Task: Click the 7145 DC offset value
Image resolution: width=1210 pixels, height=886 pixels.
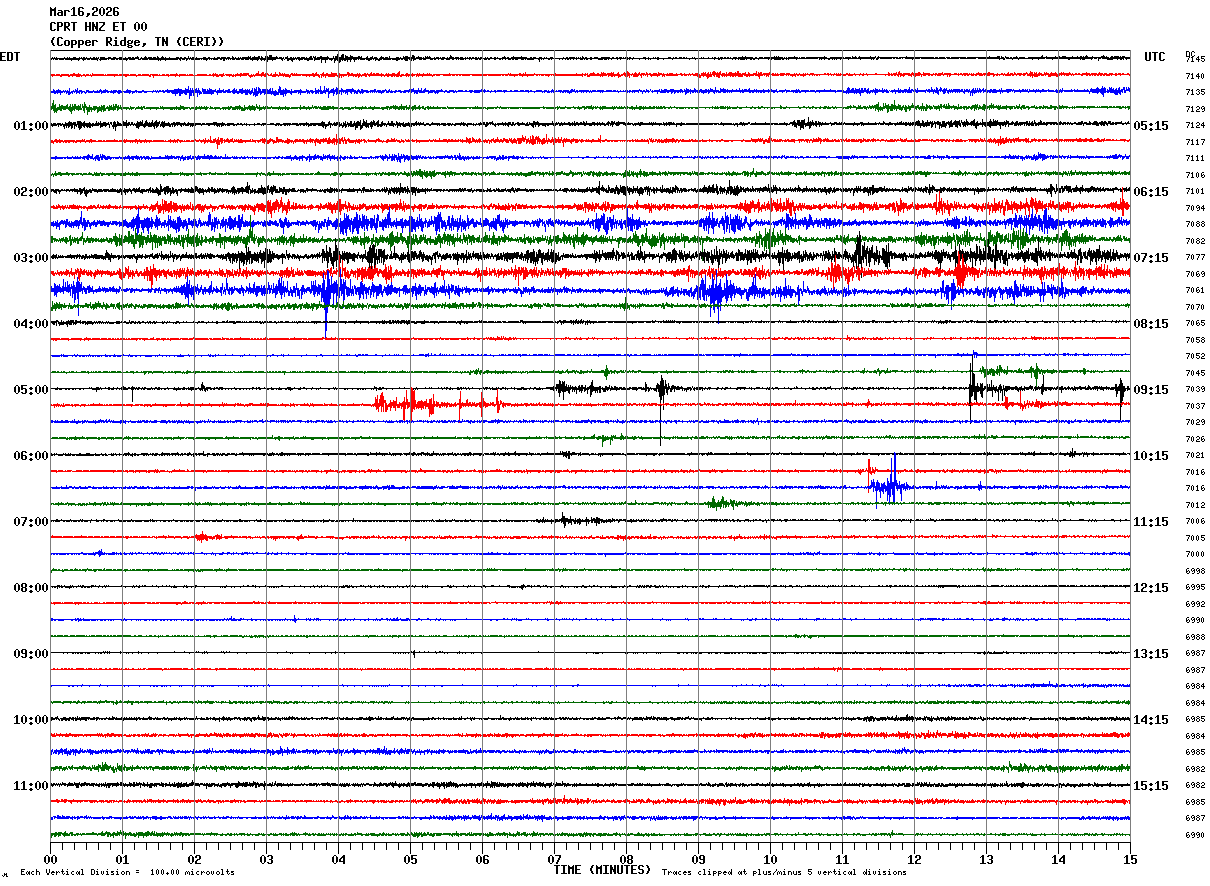Action: [1196, 60]
